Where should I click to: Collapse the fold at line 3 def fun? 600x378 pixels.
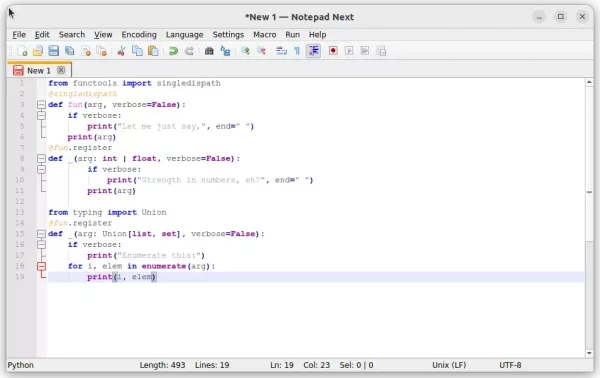click(x=41, y=104)
